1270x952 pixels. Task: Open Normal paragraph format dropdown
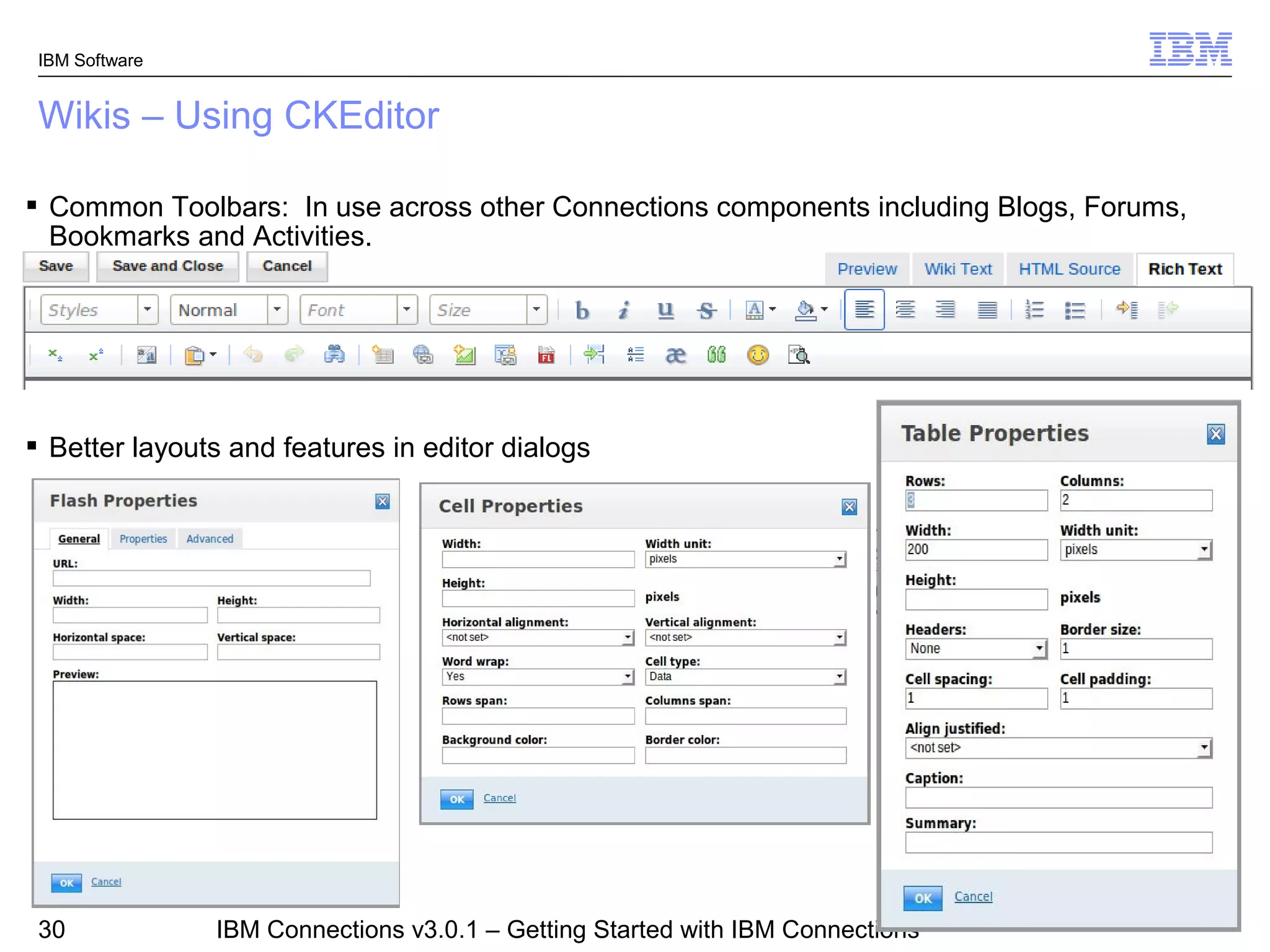(x=229, y=309)
